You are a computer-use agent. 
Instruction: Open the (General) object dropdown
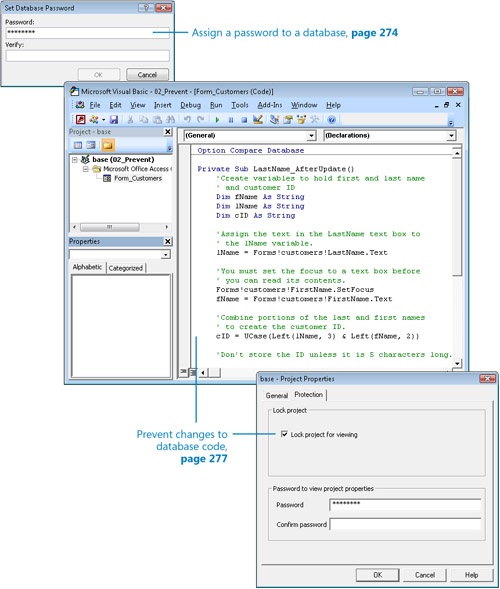coord(250,136)
